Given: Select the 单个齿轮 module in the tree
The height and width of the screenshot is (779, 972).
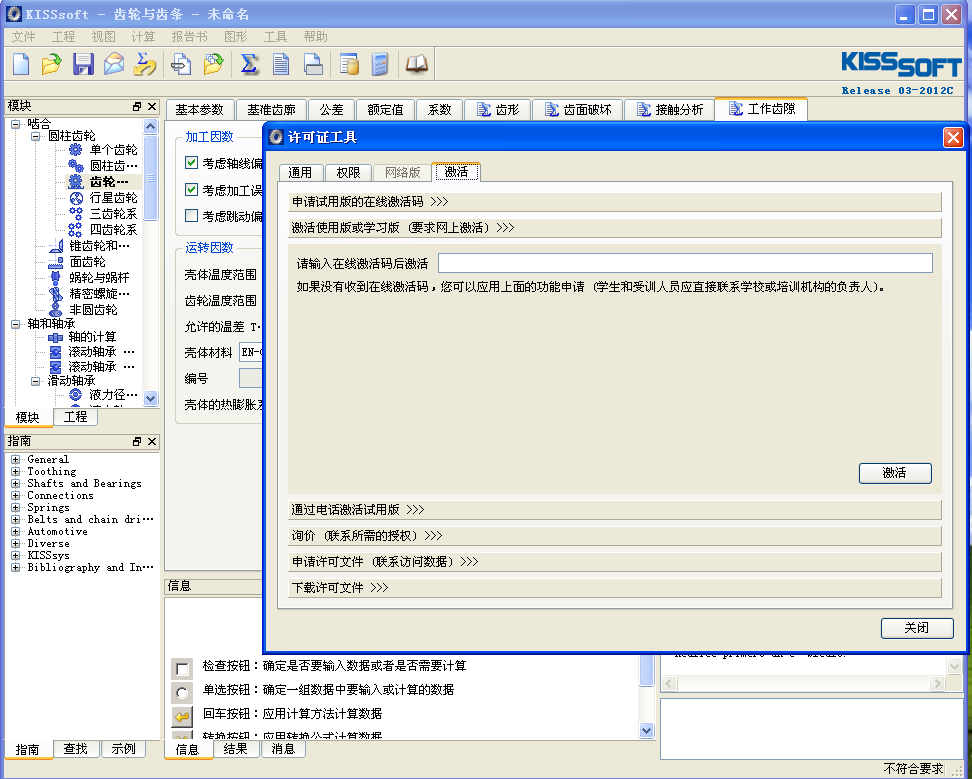Looking at the screenshot, I should coord(113,149).
